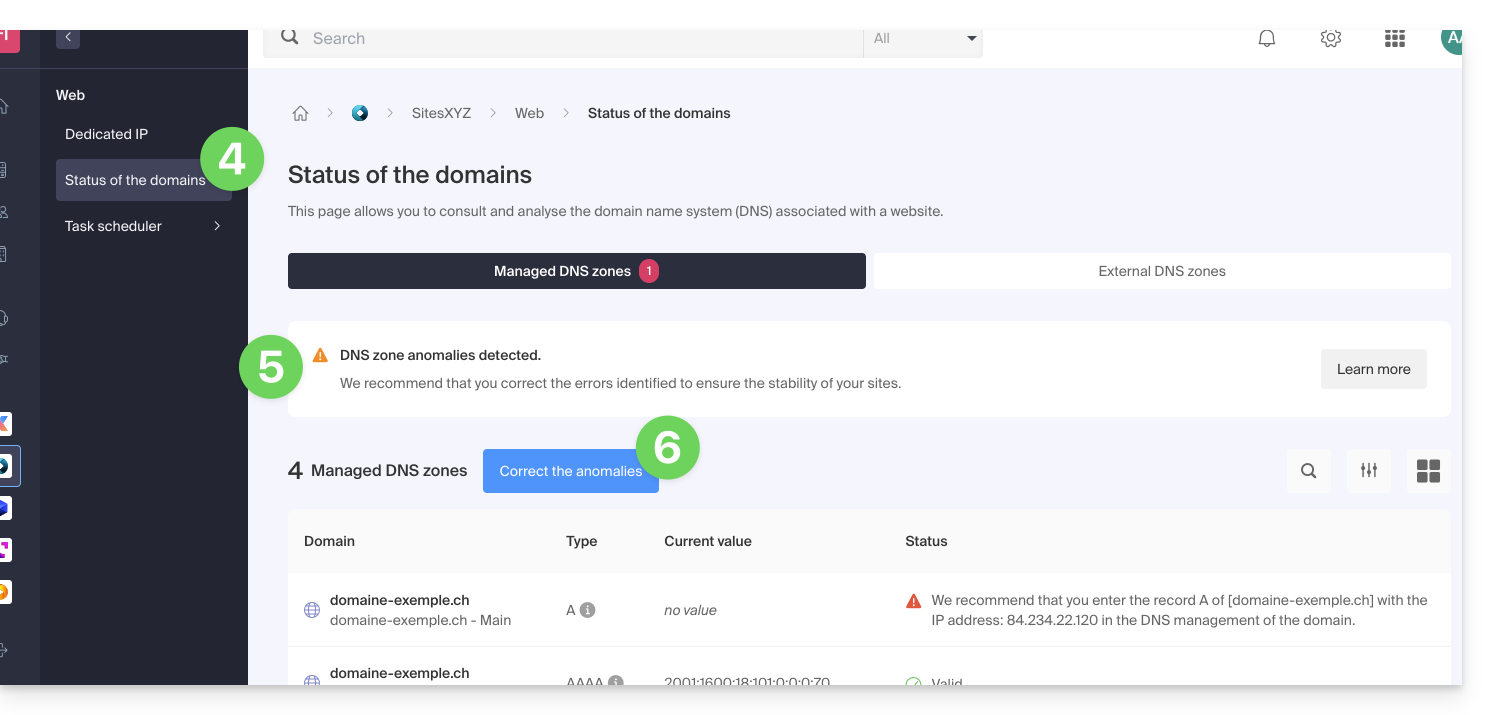Screen dimensions: 1492x715
Task: Switch to Managed DNS zones tab
Action: [x=576, y=271]
